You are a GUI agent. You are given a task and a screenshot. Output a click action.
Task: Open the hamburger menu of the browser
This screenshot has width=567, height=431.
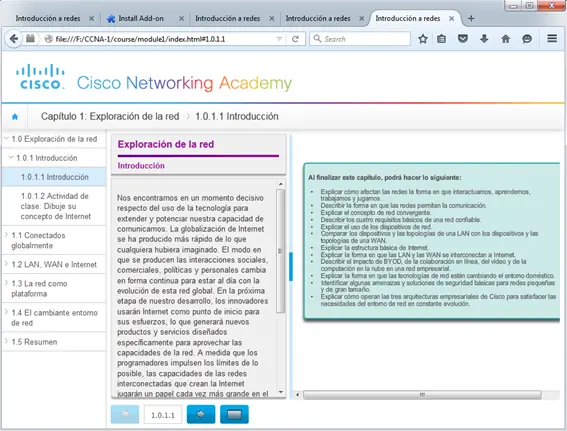click(x=552, y=38)
